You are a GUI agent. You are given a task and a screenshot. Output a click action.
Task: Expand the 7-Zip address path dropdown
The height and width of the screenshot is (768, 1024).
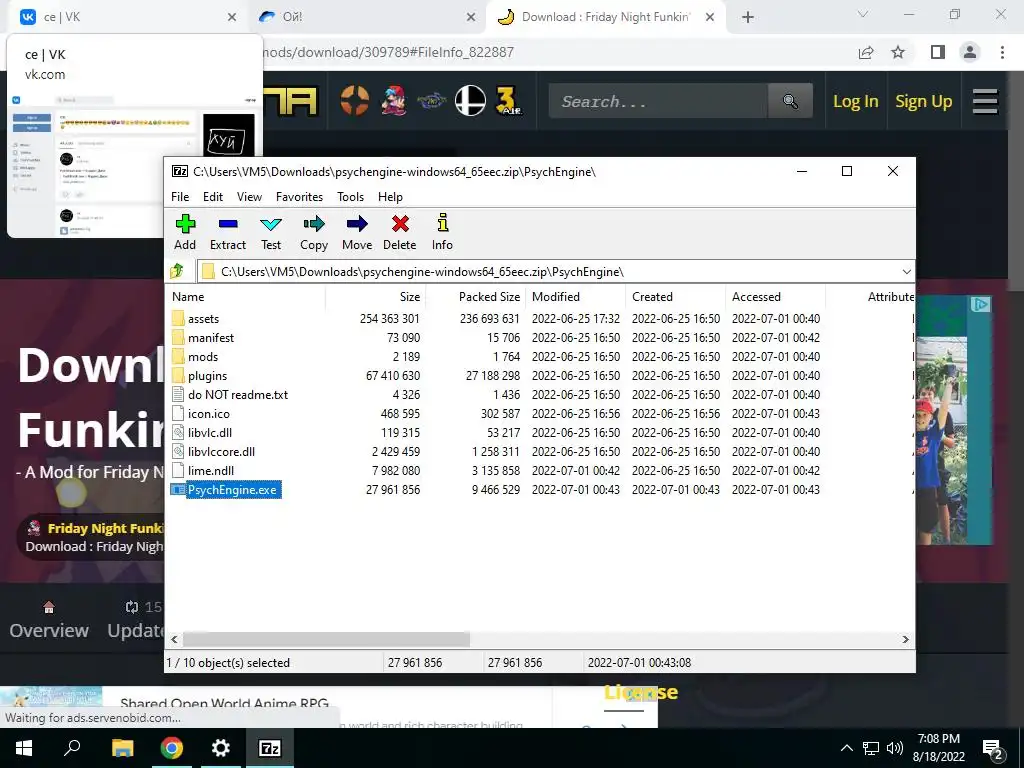click(x=906, y=272)
